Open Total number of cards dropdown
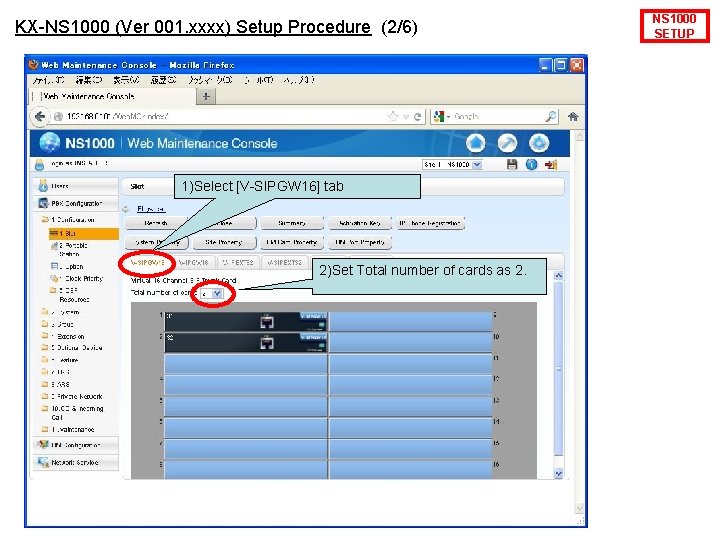720x540 pixels. [212, 293]
